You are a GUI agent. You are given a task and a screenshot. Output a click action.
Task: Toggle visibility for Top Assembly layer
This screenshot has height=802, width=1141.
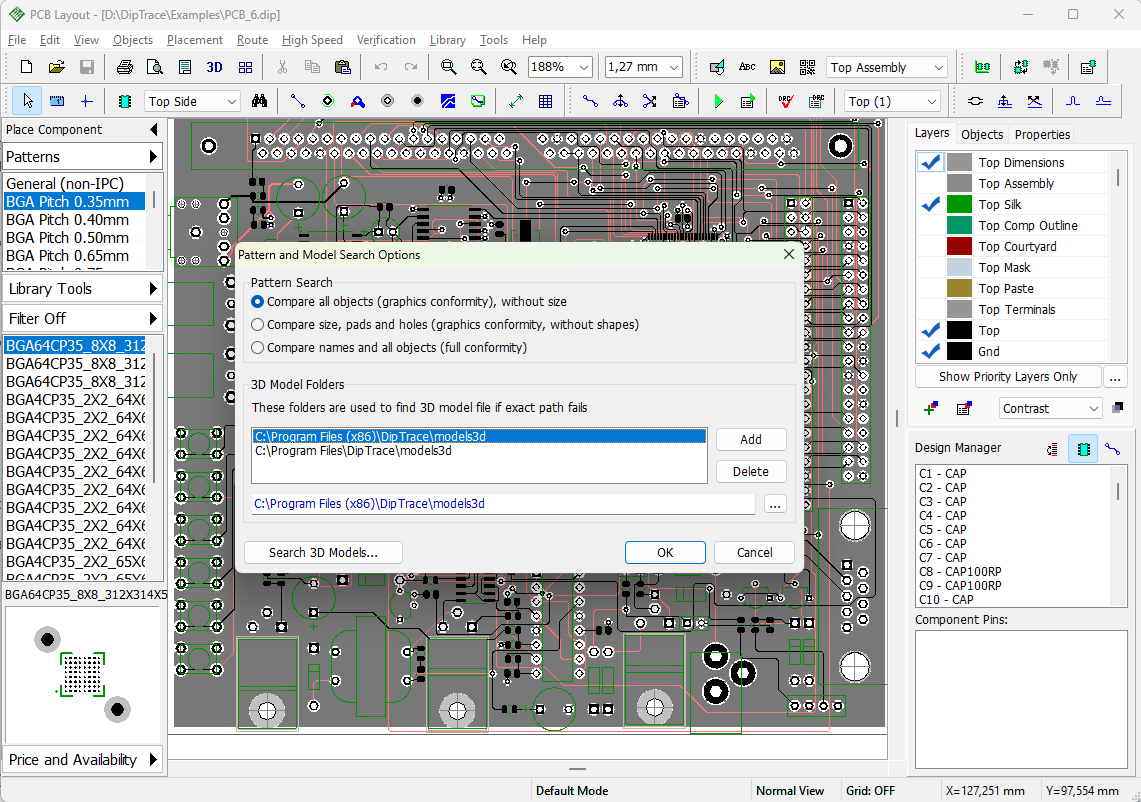point(931,183)
